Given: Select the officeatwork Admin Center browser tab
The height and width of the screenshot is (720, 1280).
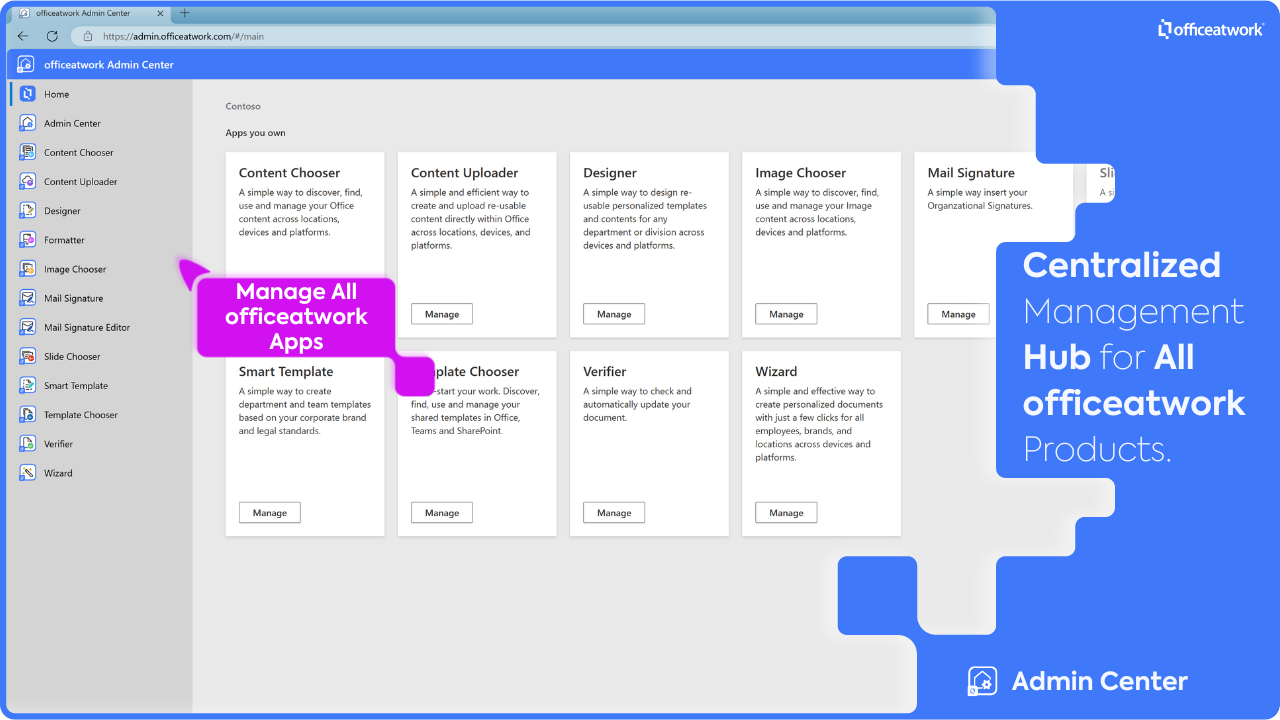Looking at the screenshot, I should coord(92,13).
